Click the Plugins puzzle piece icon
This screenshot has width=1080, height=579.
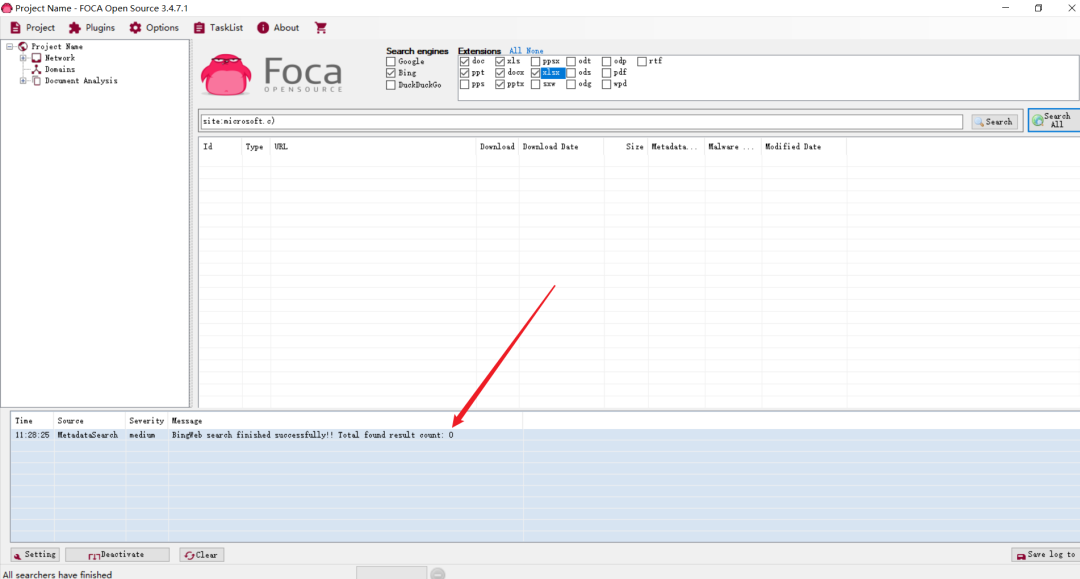pyautogui.click(x=74, y=28)
